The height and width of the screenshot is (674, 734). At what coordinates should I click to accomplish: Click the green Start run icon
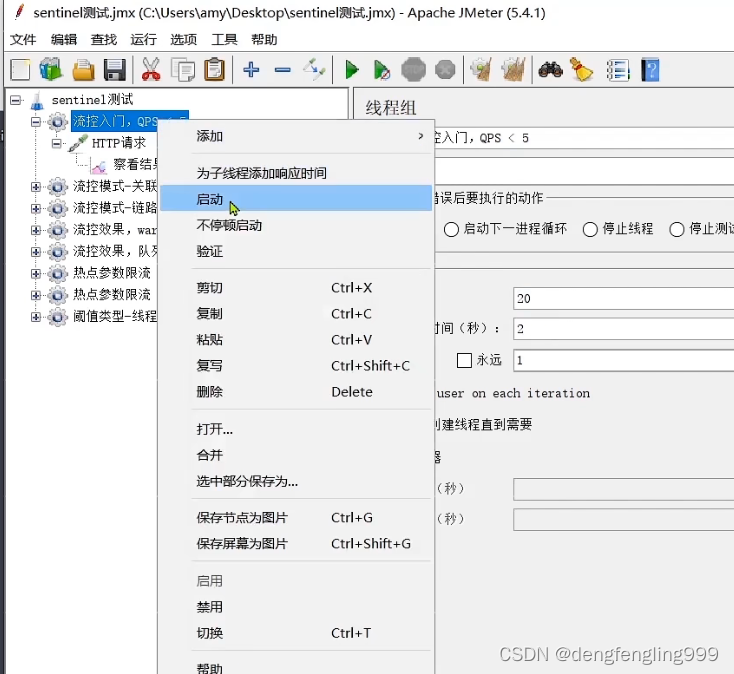[352, 70]
